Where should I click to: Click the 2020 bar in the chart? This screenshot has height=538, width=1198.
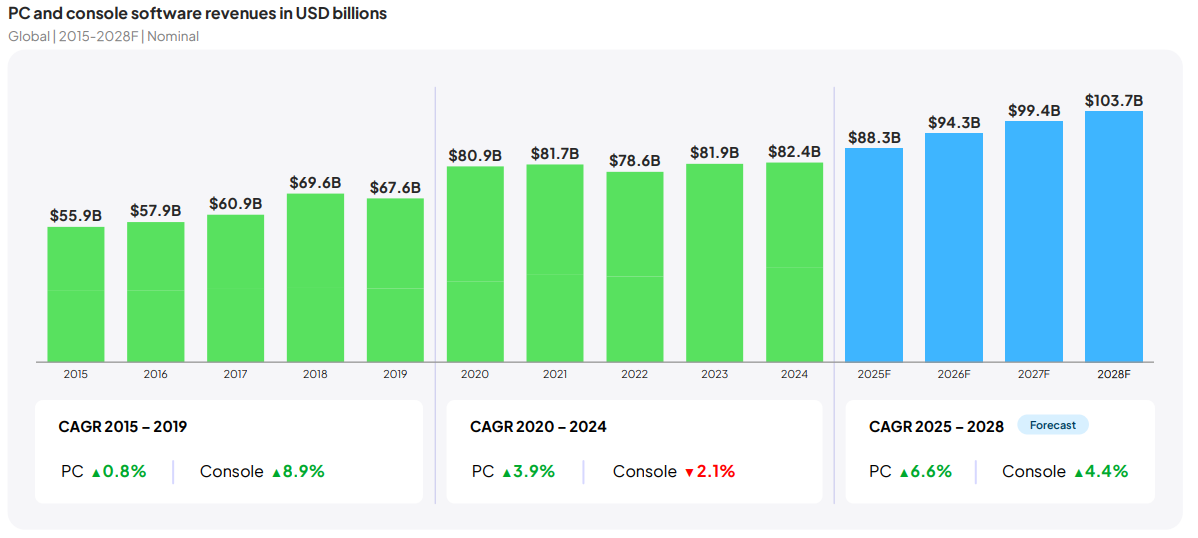coord(475,264)
